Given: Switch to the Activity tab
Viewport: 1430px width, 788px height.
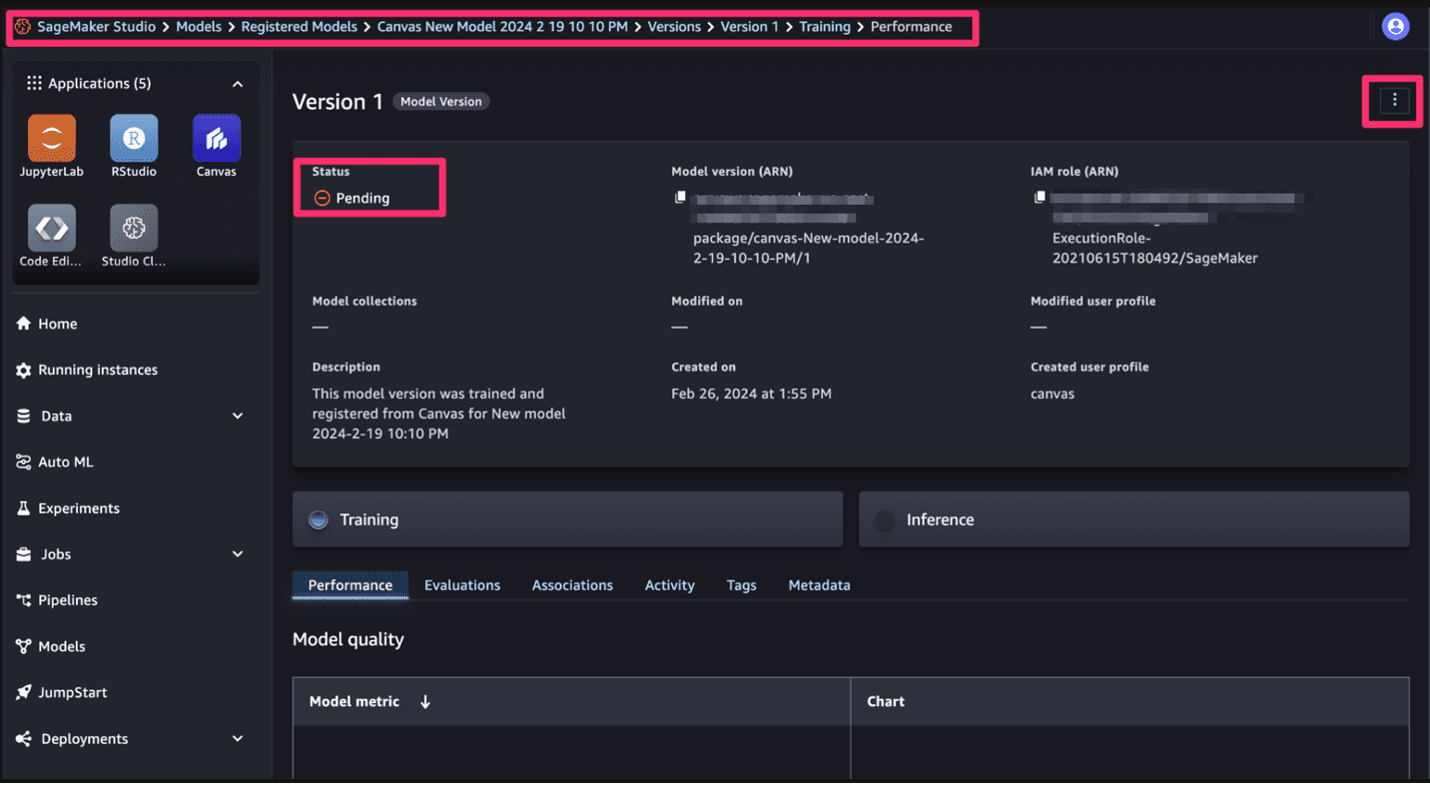Looking at the screenshot, I should click(x=669, y=585).
